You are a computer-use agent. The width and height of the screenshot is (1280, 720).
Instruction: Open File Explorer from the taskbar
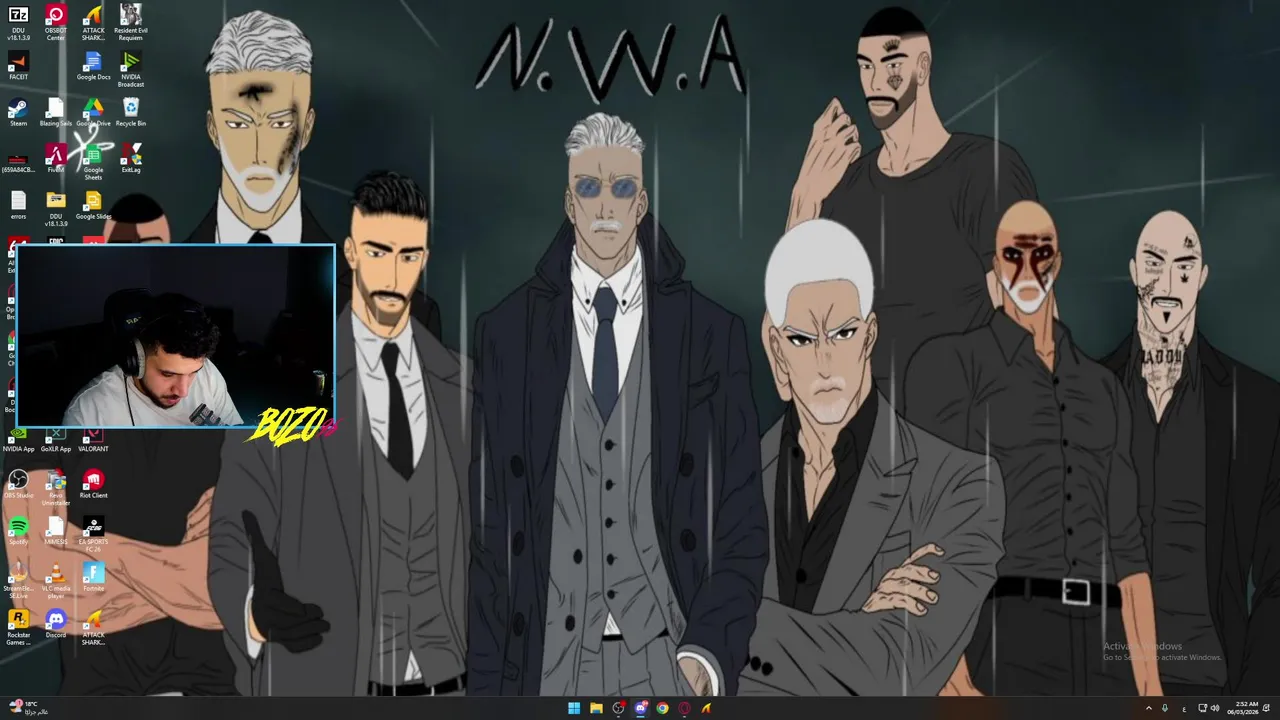click(596, 708)
